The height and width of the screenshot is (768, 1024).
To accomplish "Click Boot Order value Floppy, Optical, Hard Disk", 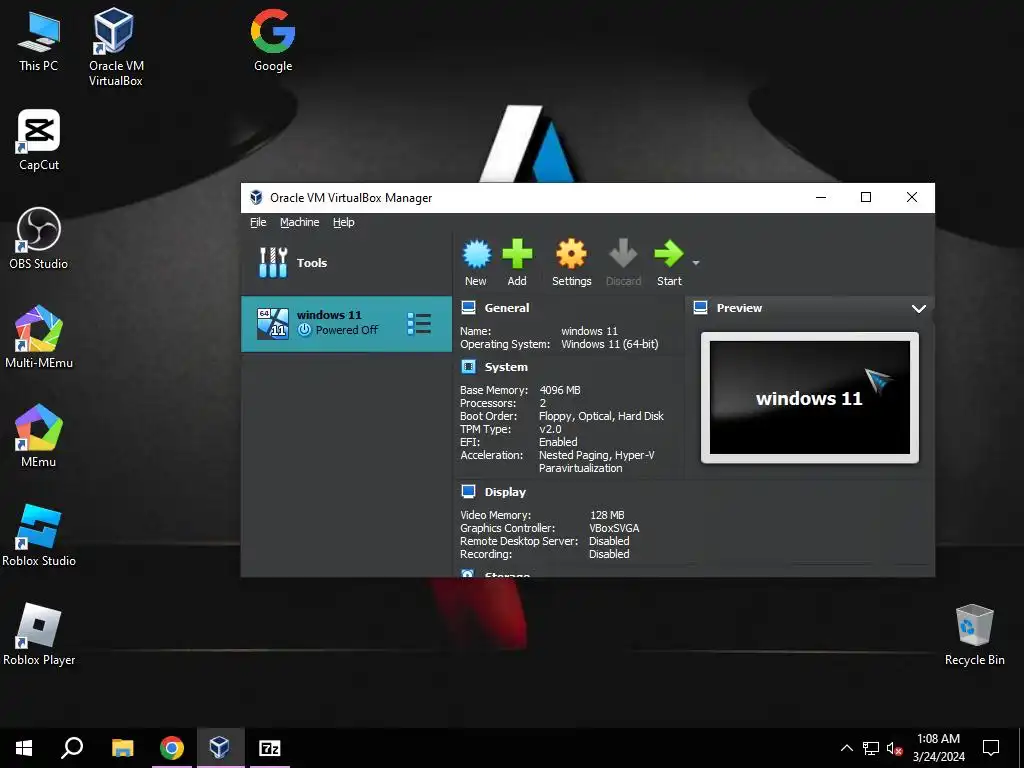I will click(x=601, y=416).
